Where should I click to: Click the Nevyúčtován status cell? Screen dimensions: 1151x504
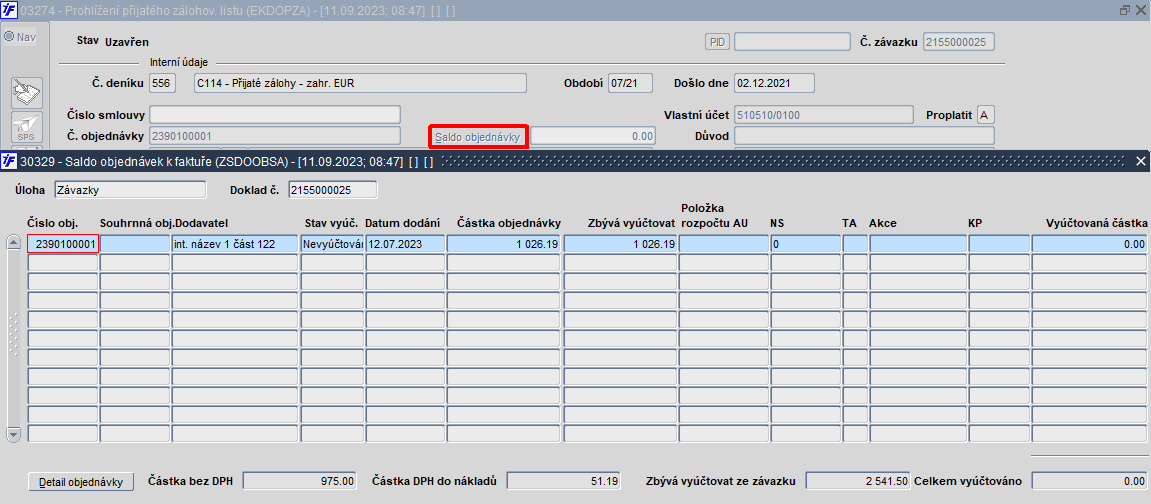(x=333, y=244)
